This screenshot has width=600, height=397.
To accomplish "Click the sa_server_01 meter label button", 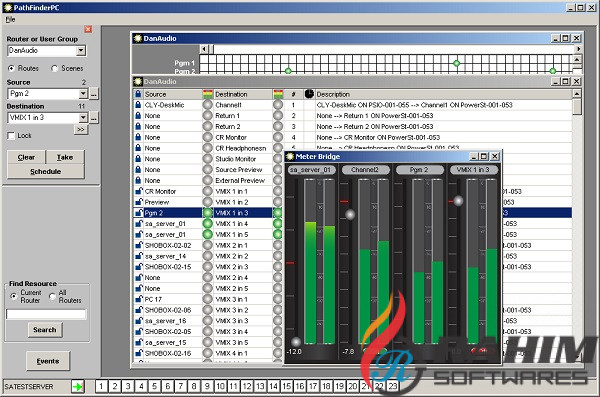I will [311, 170].
